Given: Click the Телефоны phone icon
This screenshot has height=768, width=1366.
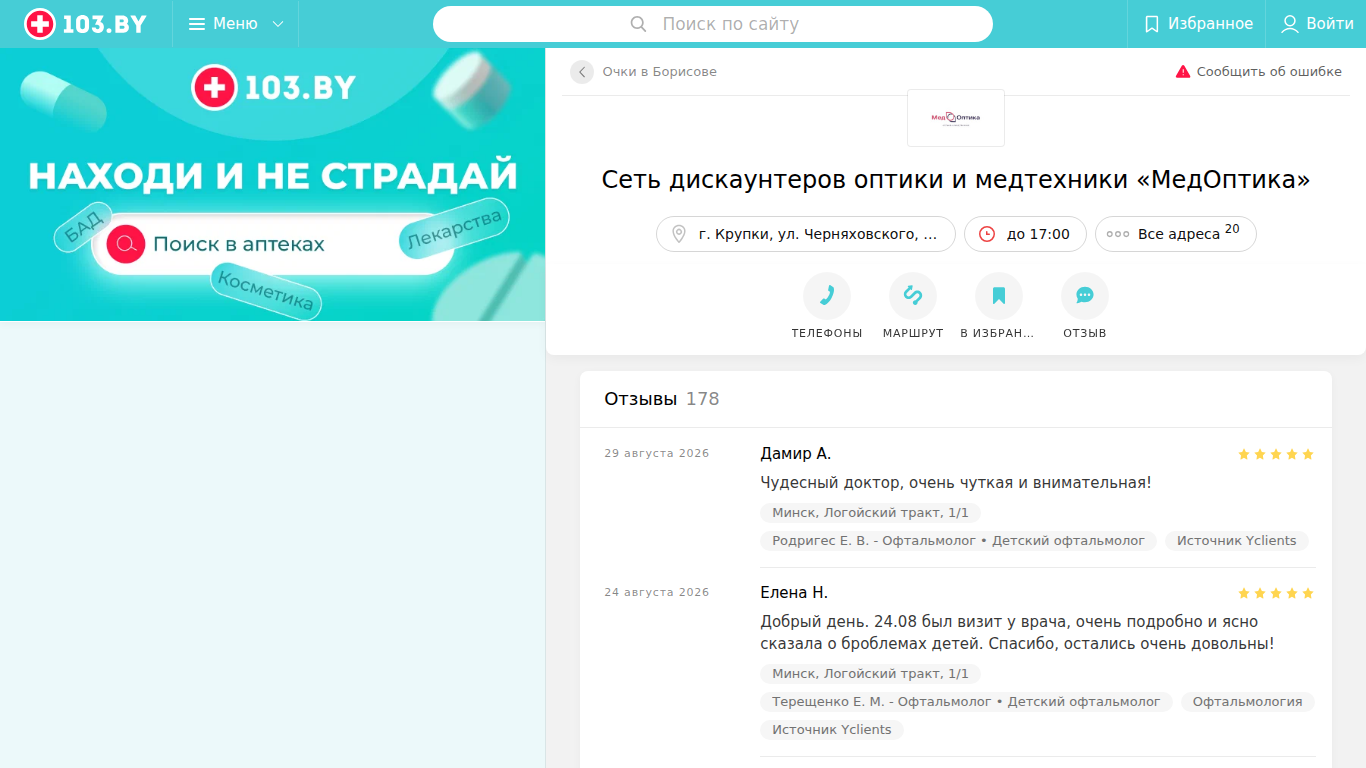Looking at the screenshot, I should point(827,296).
